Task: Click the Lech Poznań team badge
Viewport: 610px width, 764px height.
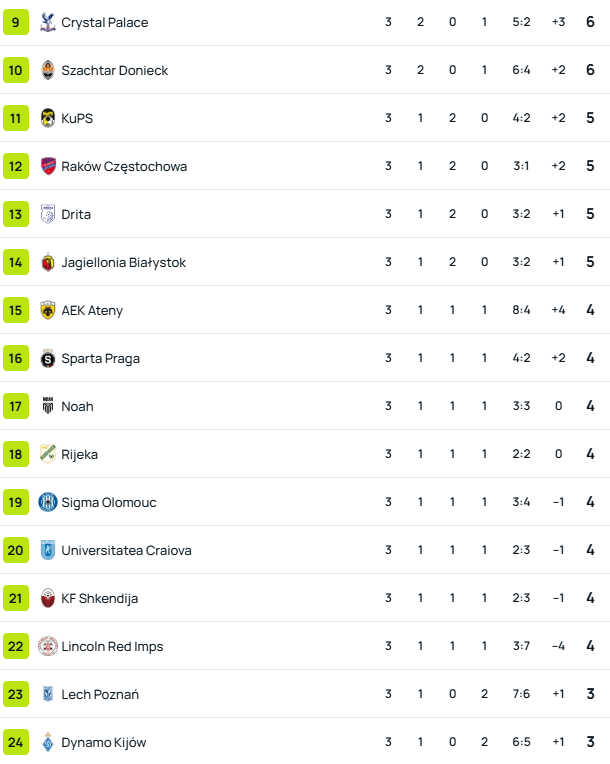Action: point(48,694)
